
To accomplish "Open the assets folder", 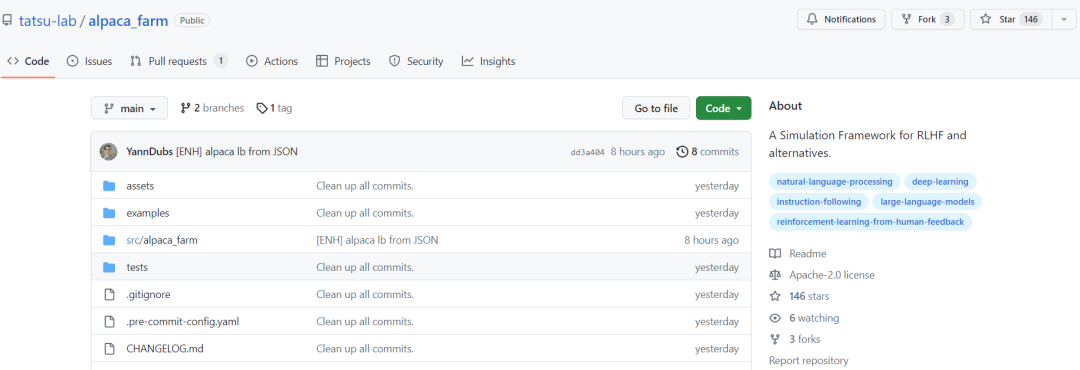I will pos(140,186).
